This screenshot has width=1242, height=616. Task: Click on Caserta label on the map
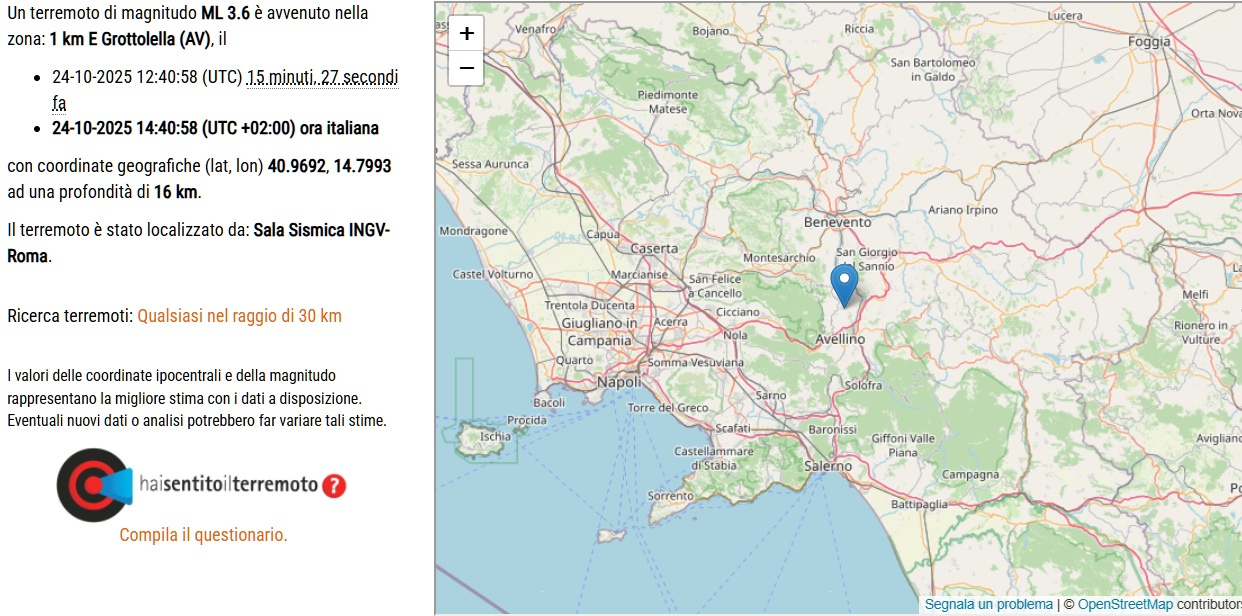coord(654,248)
